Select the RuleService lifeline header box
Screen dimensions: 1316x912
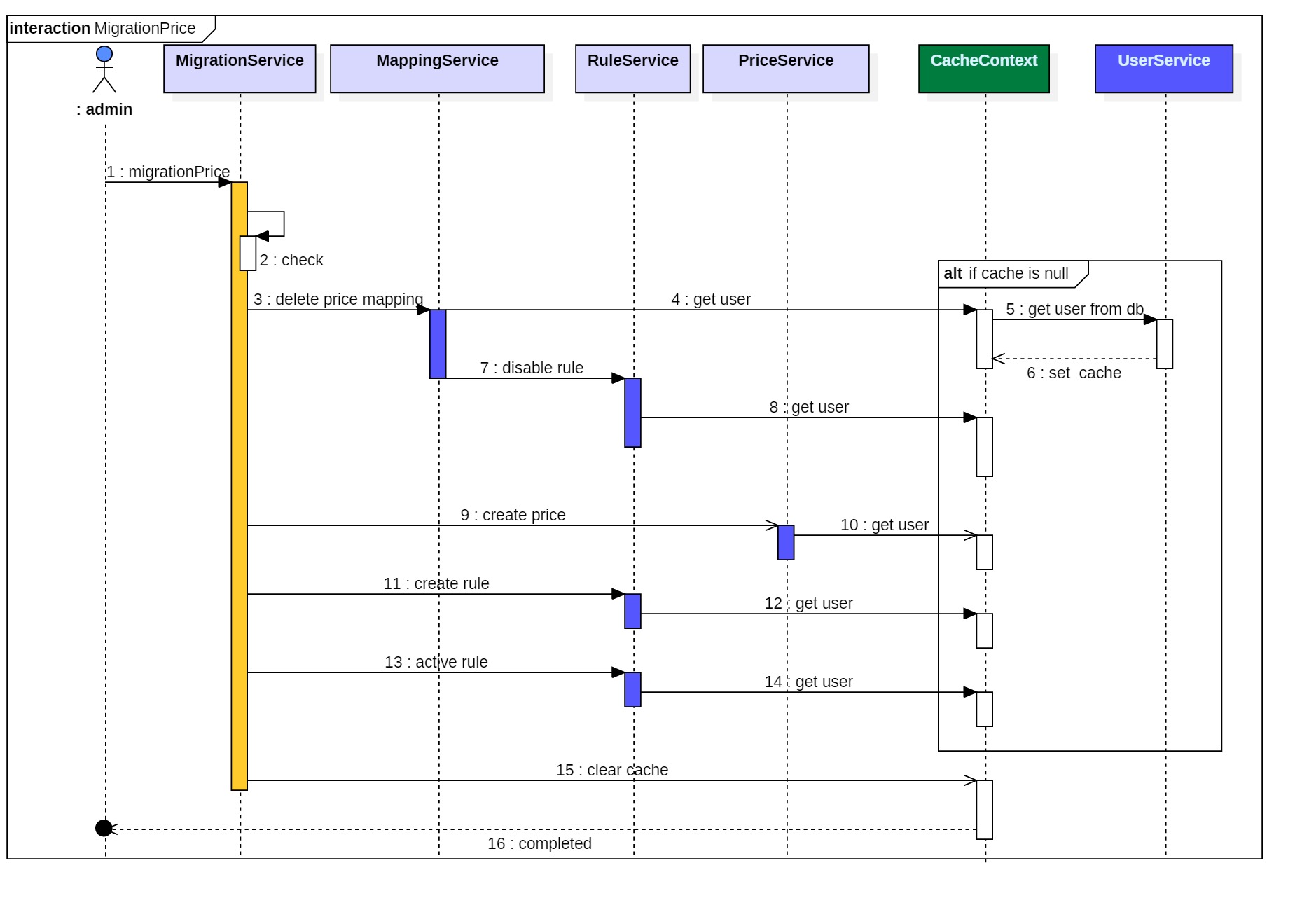point(633,69)
